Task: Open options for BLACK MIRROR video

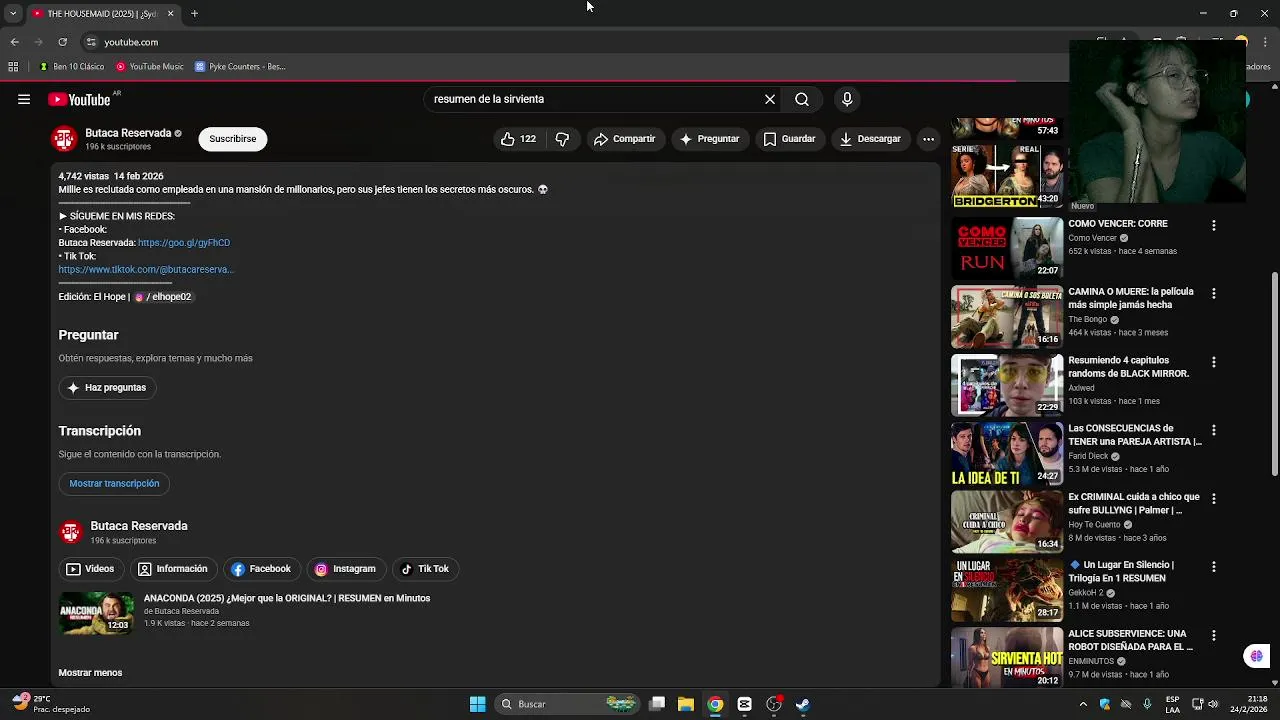Action: (x=1214, y=362)
